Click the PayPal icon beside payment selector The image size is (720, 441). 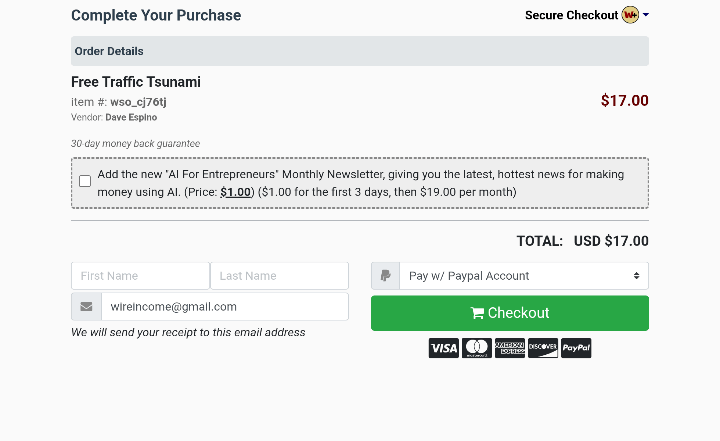[x=385, y=276]
